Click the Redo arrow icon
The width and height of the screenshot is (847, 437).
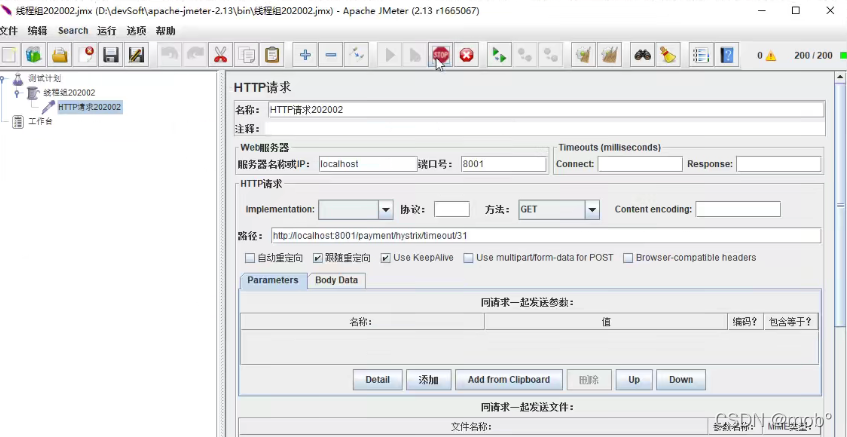(195, 55)
